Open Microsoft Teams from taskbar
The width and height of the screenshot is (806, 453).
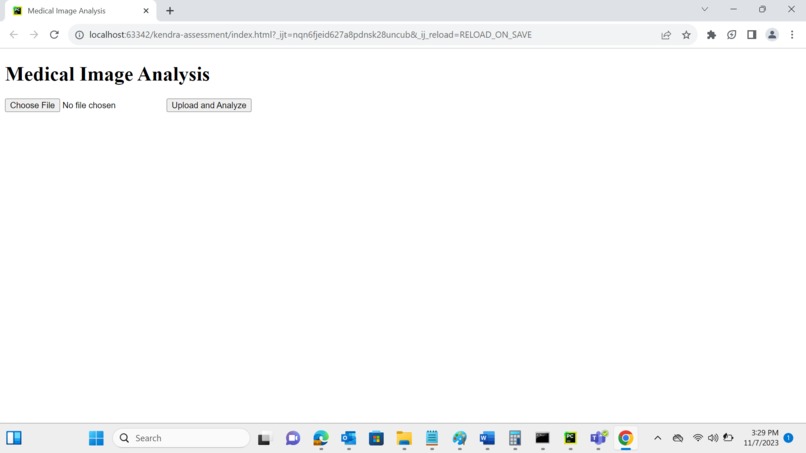pos(598,438)
